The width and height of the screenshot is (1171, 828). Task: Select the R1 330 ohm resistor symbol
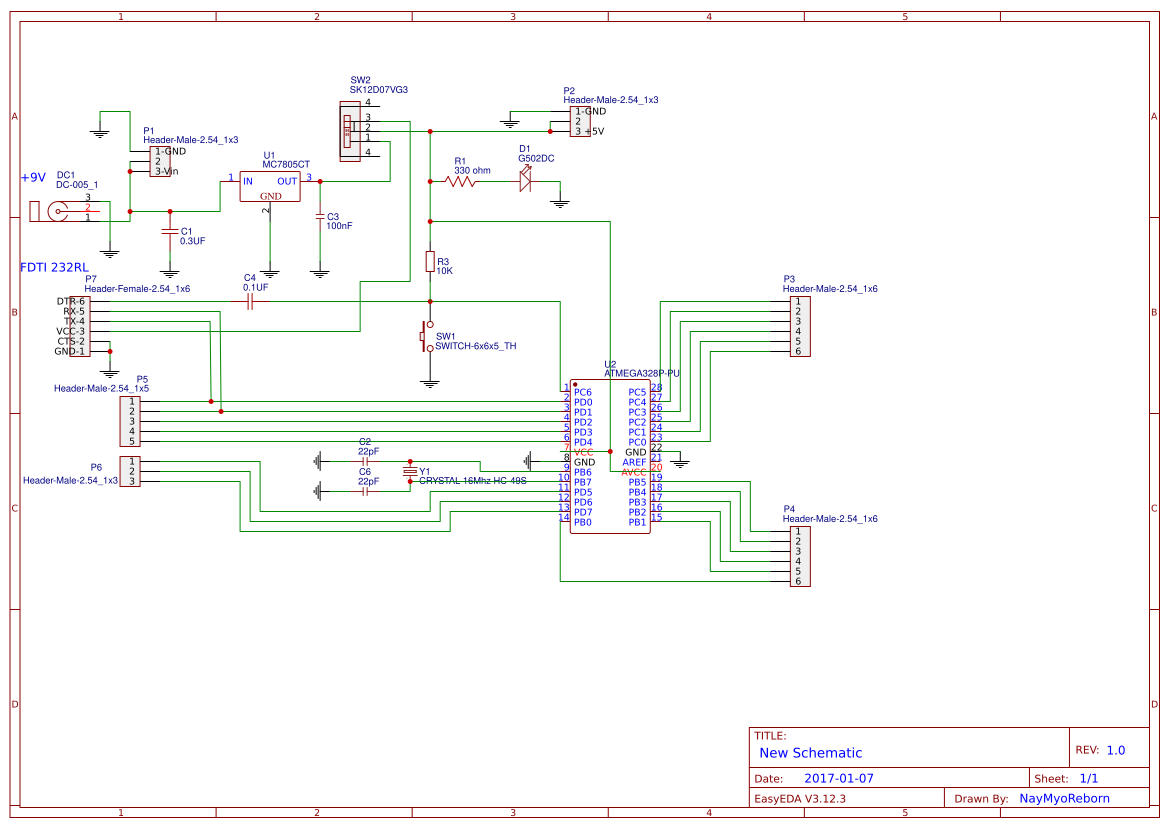[x=460, y=181]
